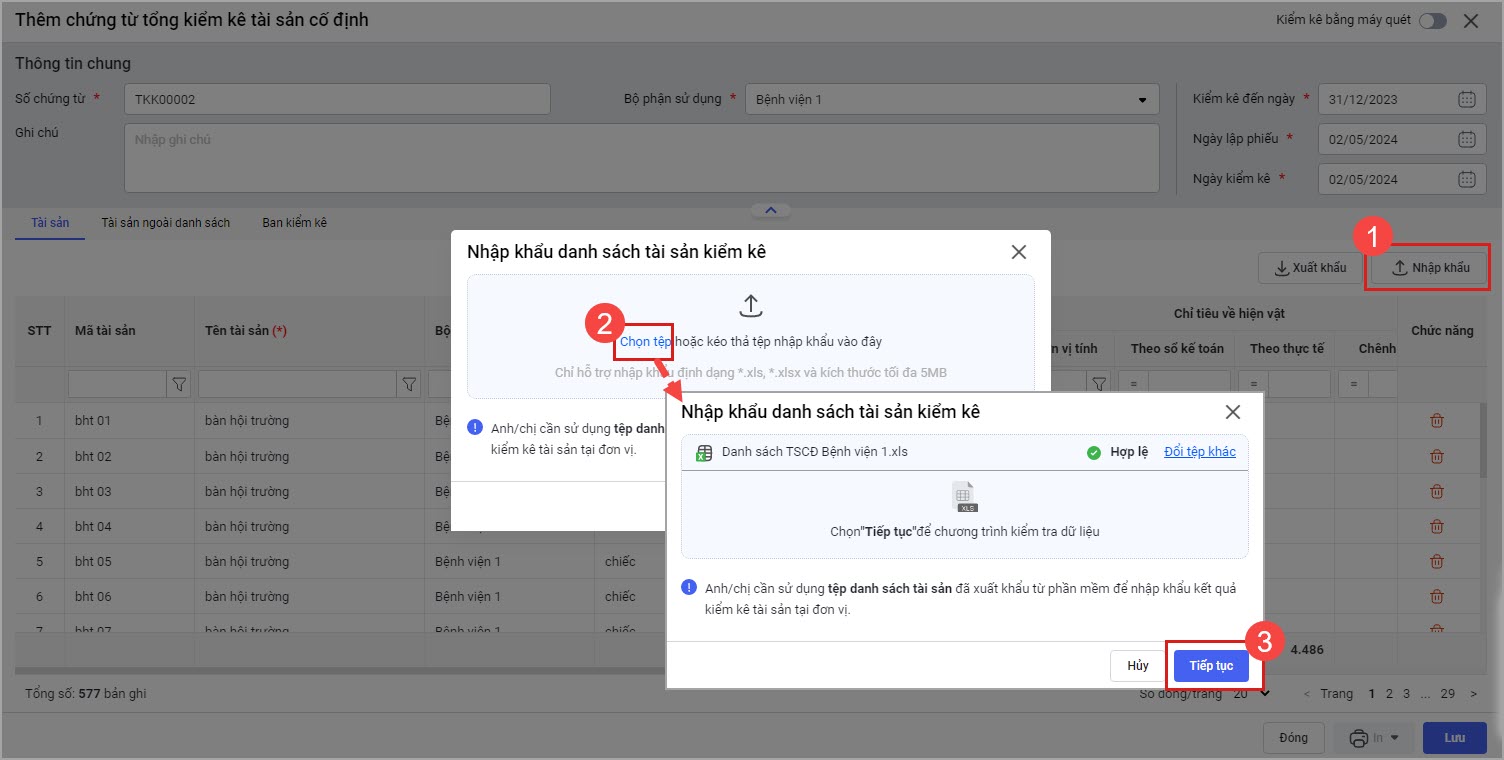Delete the bht 01 row
The width and height of the screenshot is (1504, 760).
click(1437, 421)
